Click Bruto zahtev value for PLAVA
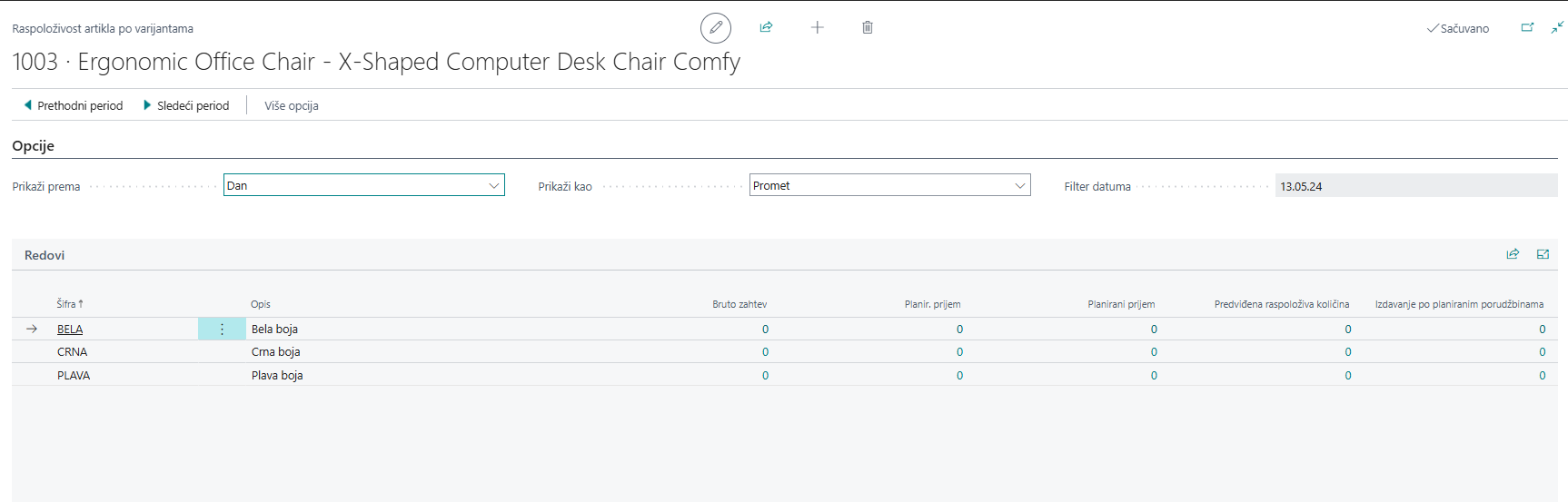This screenshot has height=502, width=1568. pyautogui.click(x=765, y=376)
